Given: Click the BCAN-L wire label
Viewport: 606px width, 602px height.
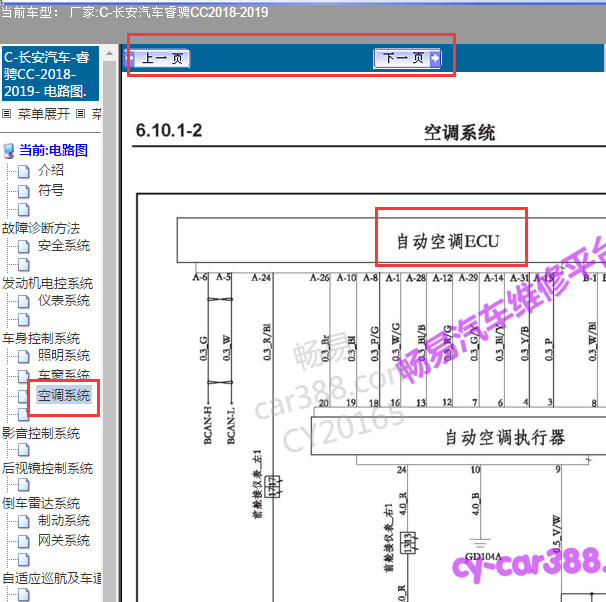Looking at the screenshot, I should click(x=231, y=425).
